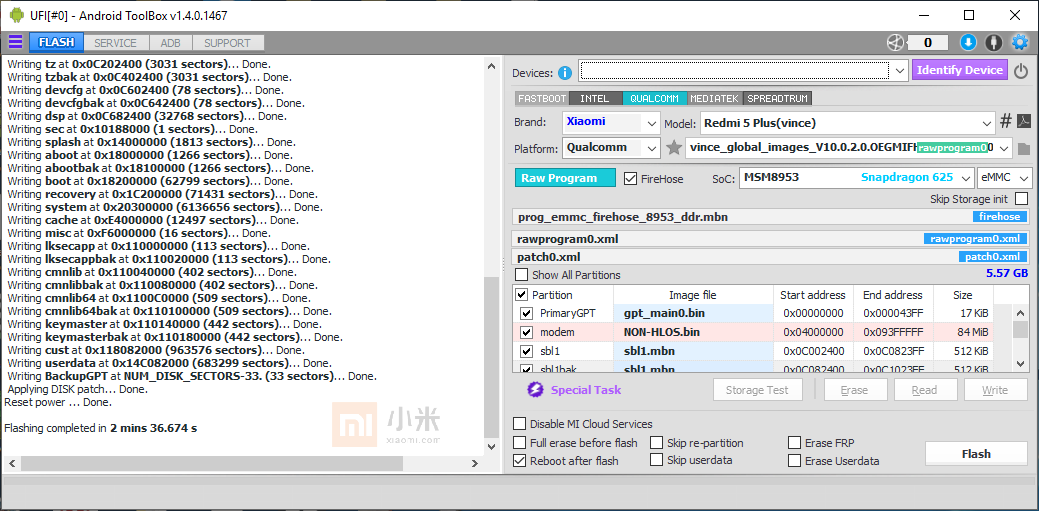Click the blue download updates icon
This screenshot has height=511, width=1039.
click(968, 42)
